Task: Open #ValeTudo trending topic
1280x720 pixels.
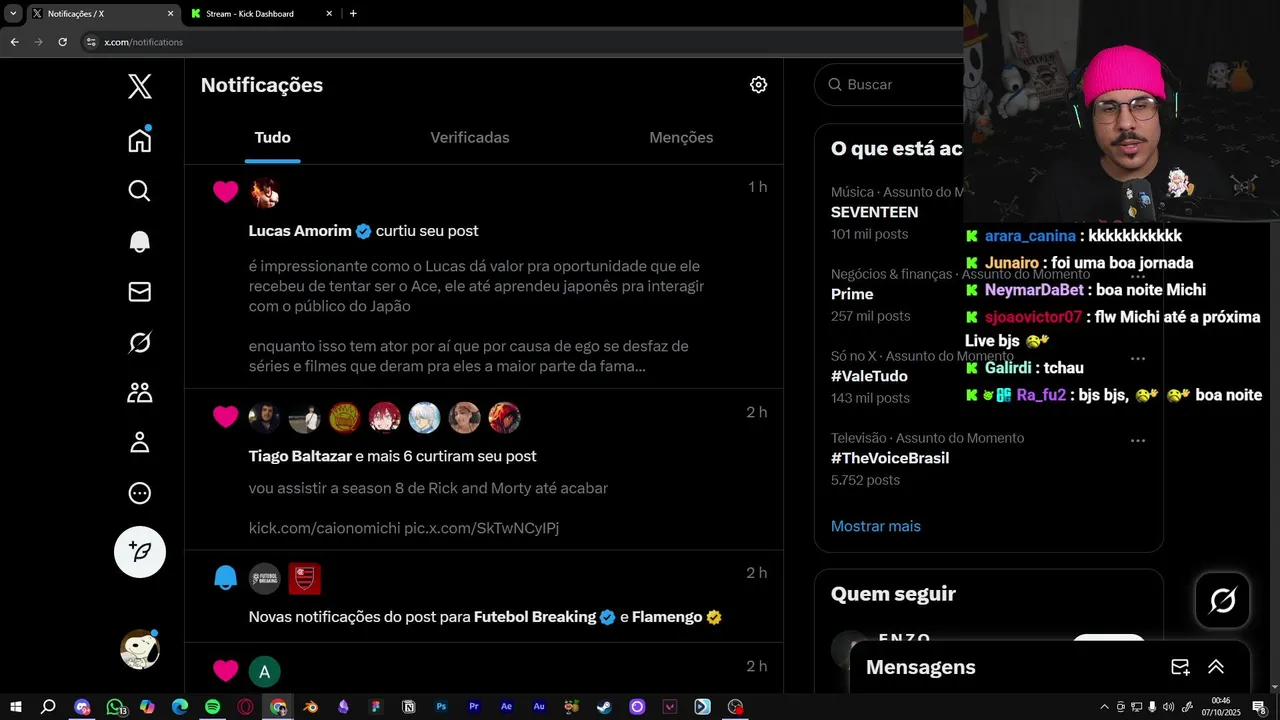Action: [x=869, y=376]
